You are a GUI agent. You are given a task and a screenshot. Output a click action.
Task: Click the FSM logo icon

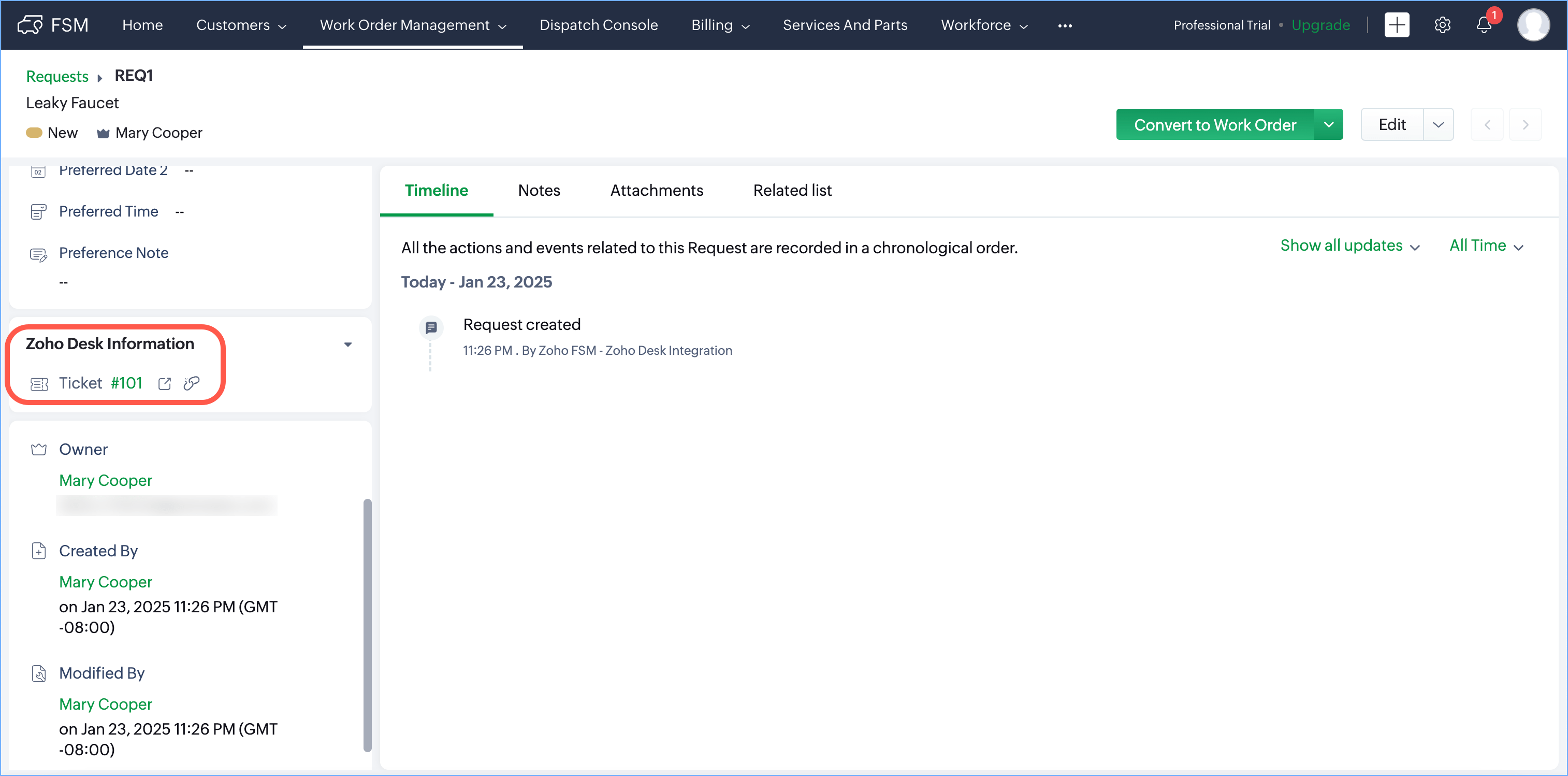[31, 25]
